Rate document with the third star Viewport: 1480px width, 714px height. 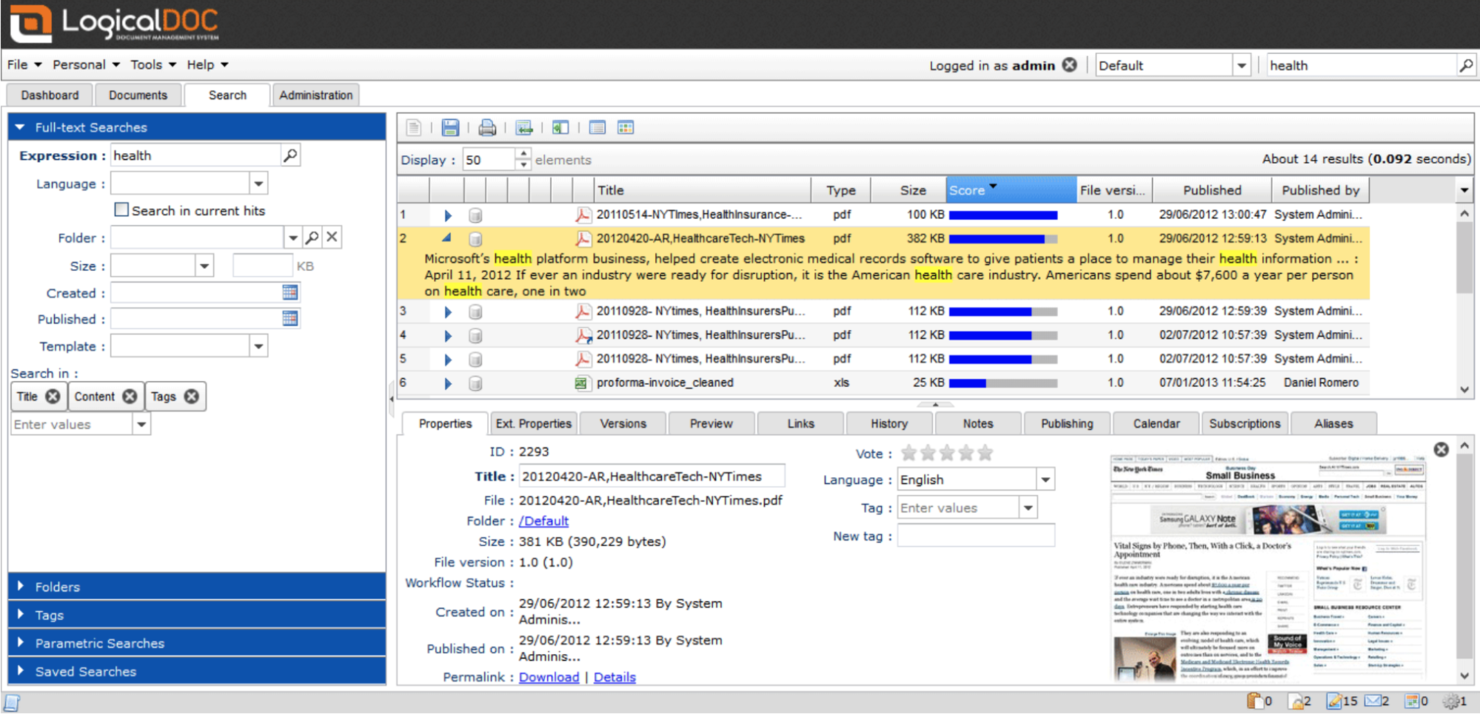[948, 453]
